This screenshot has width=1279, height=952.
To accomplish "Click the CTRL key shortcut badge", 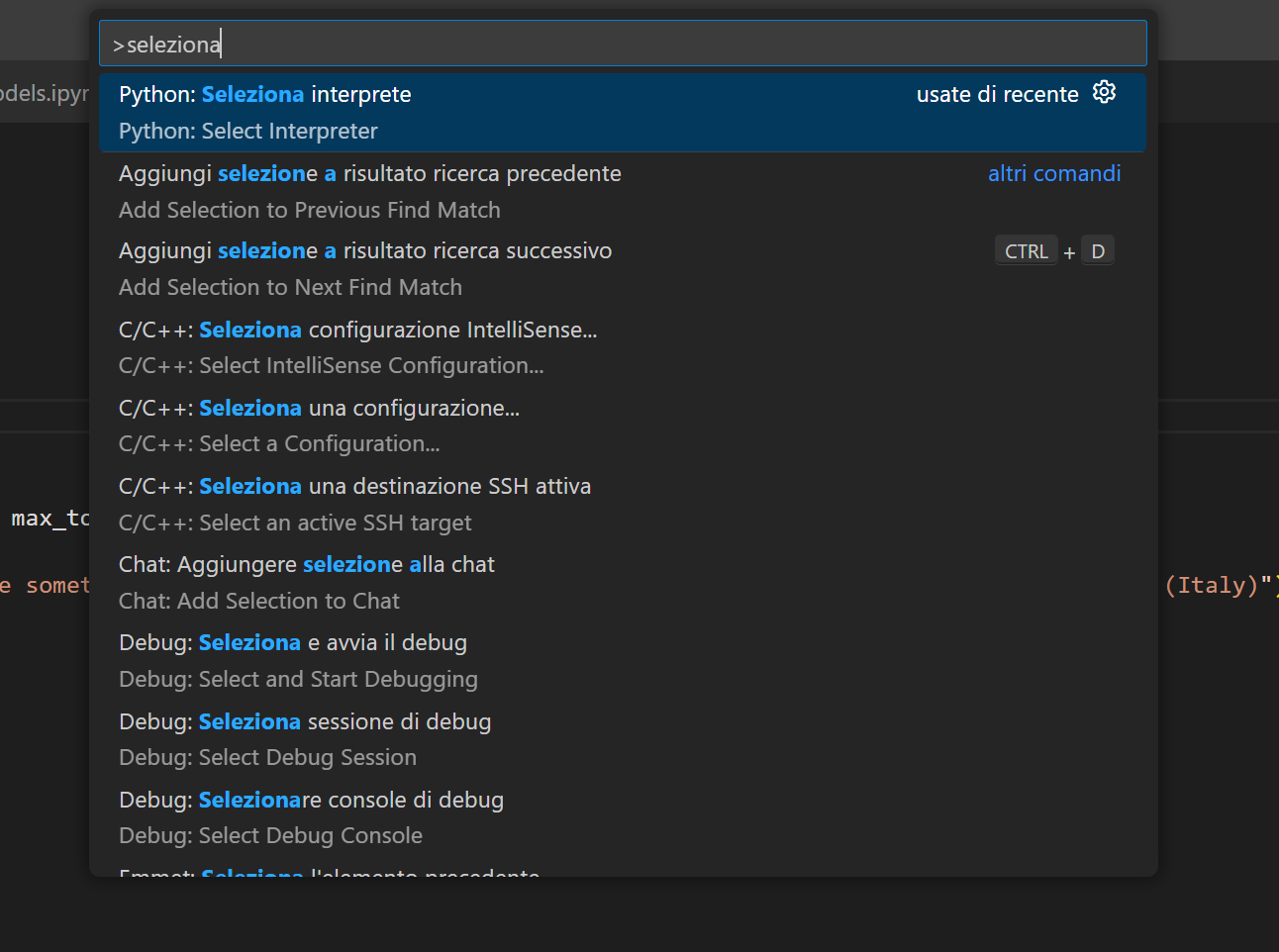I will pyautogui.click(x=1027, y=251).
